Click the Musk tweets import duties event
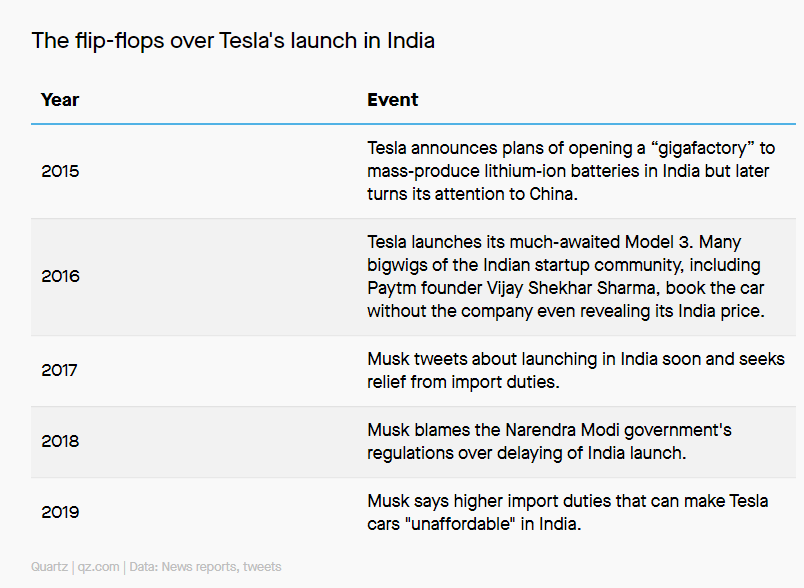 [576, 371]
